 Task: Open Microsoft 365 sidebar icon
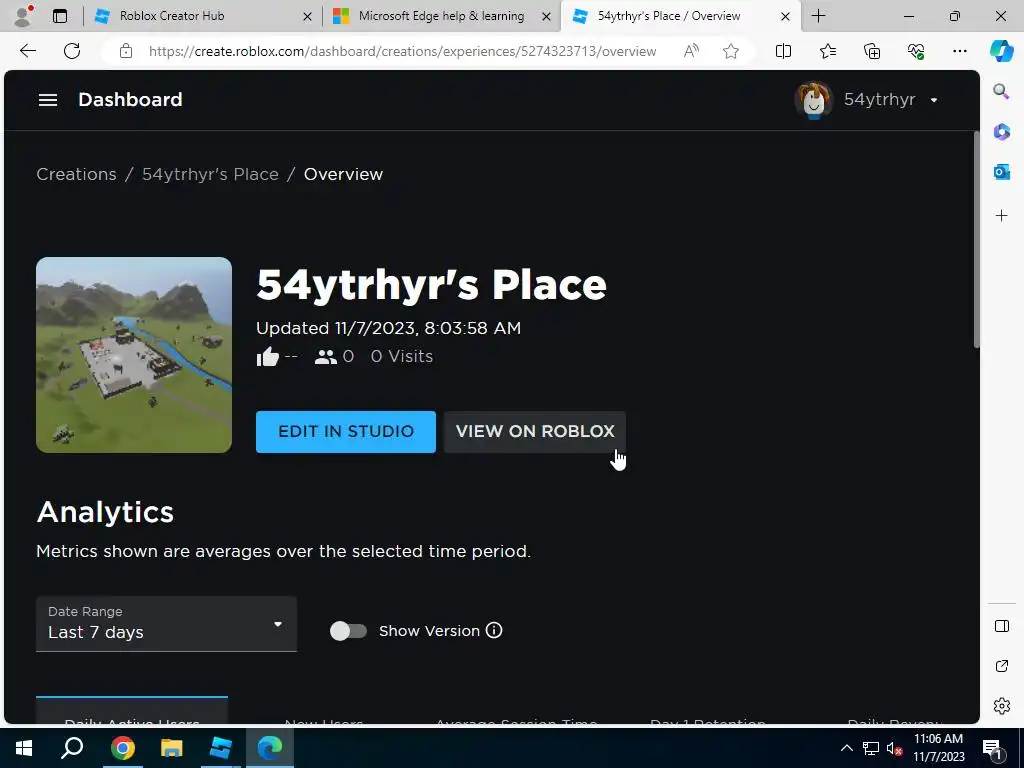(1001, 132)
